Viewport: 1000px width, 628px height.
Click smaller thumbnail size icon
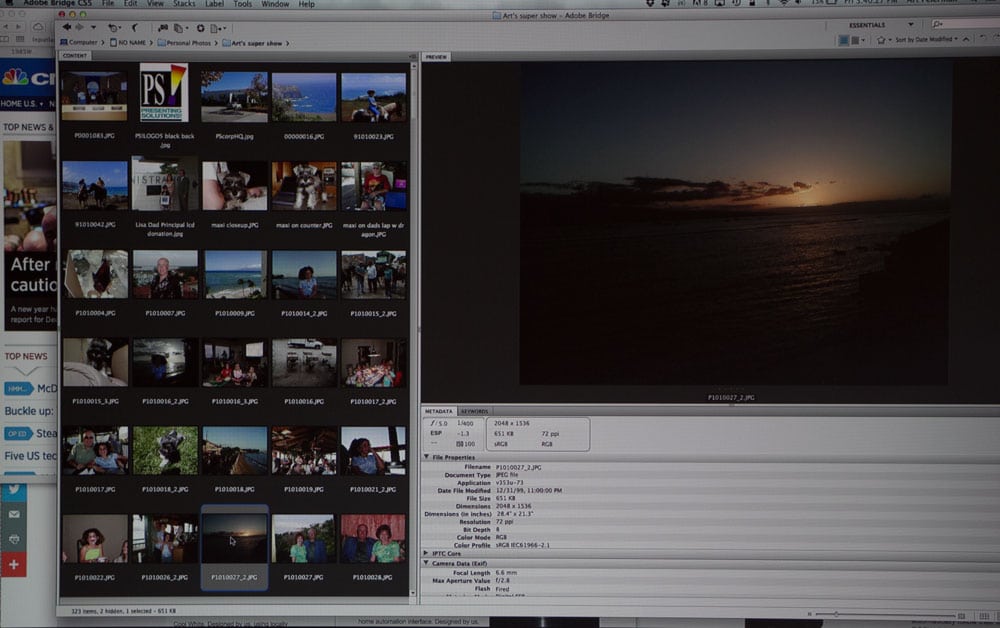click(x=809, y=615)
